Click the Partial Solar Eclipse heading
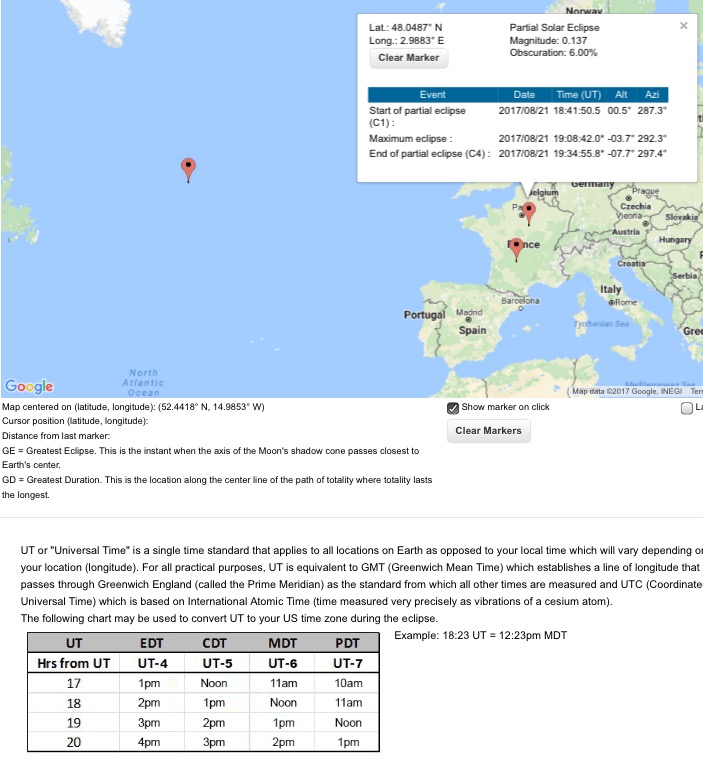 [x=554, y=28]
